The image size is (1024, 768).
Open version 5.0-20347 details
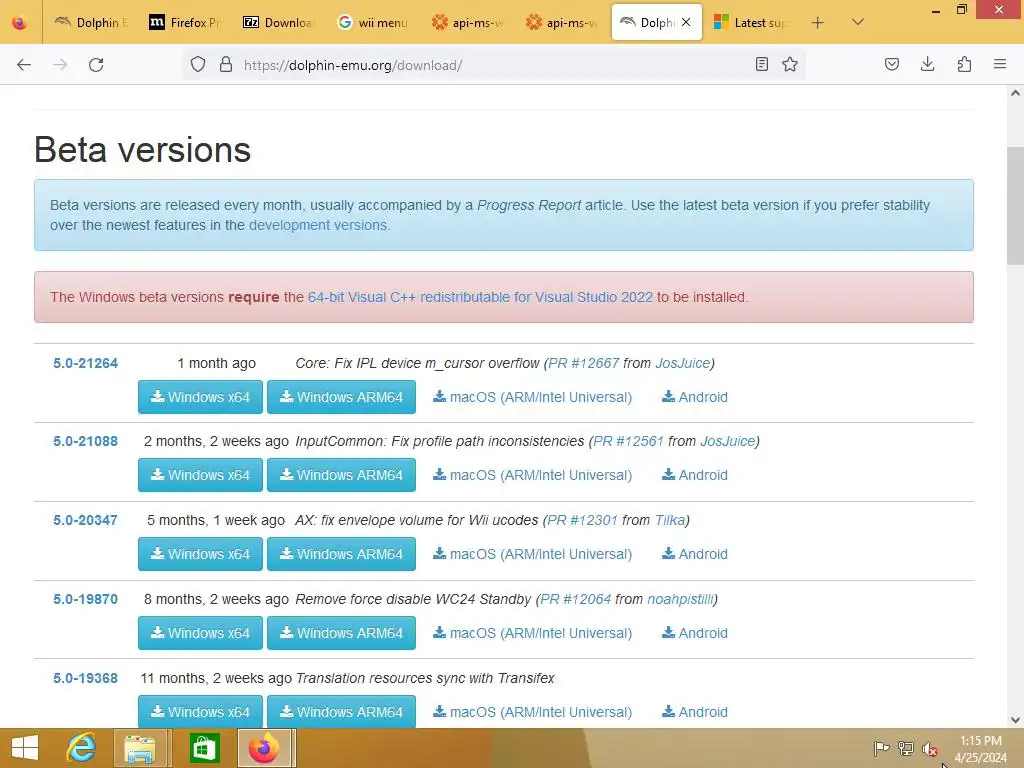[x=86, y=520]
